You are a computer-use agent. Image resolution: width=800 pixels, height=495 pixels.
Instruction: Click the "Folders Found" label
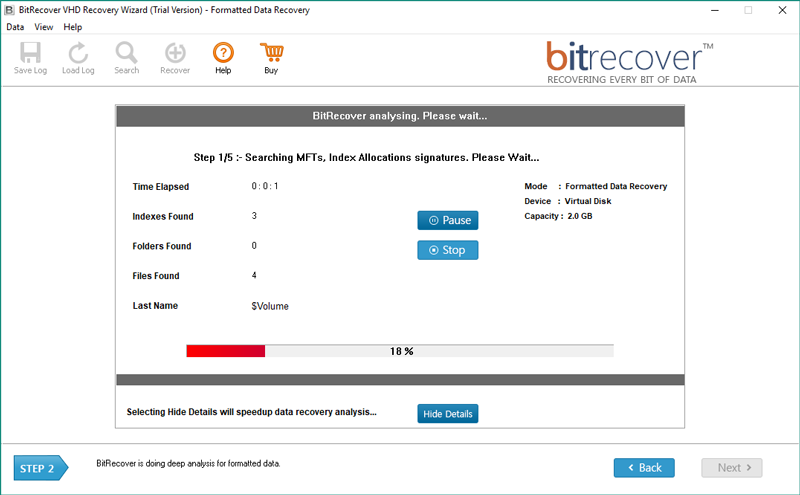click(x=162, y=246)
